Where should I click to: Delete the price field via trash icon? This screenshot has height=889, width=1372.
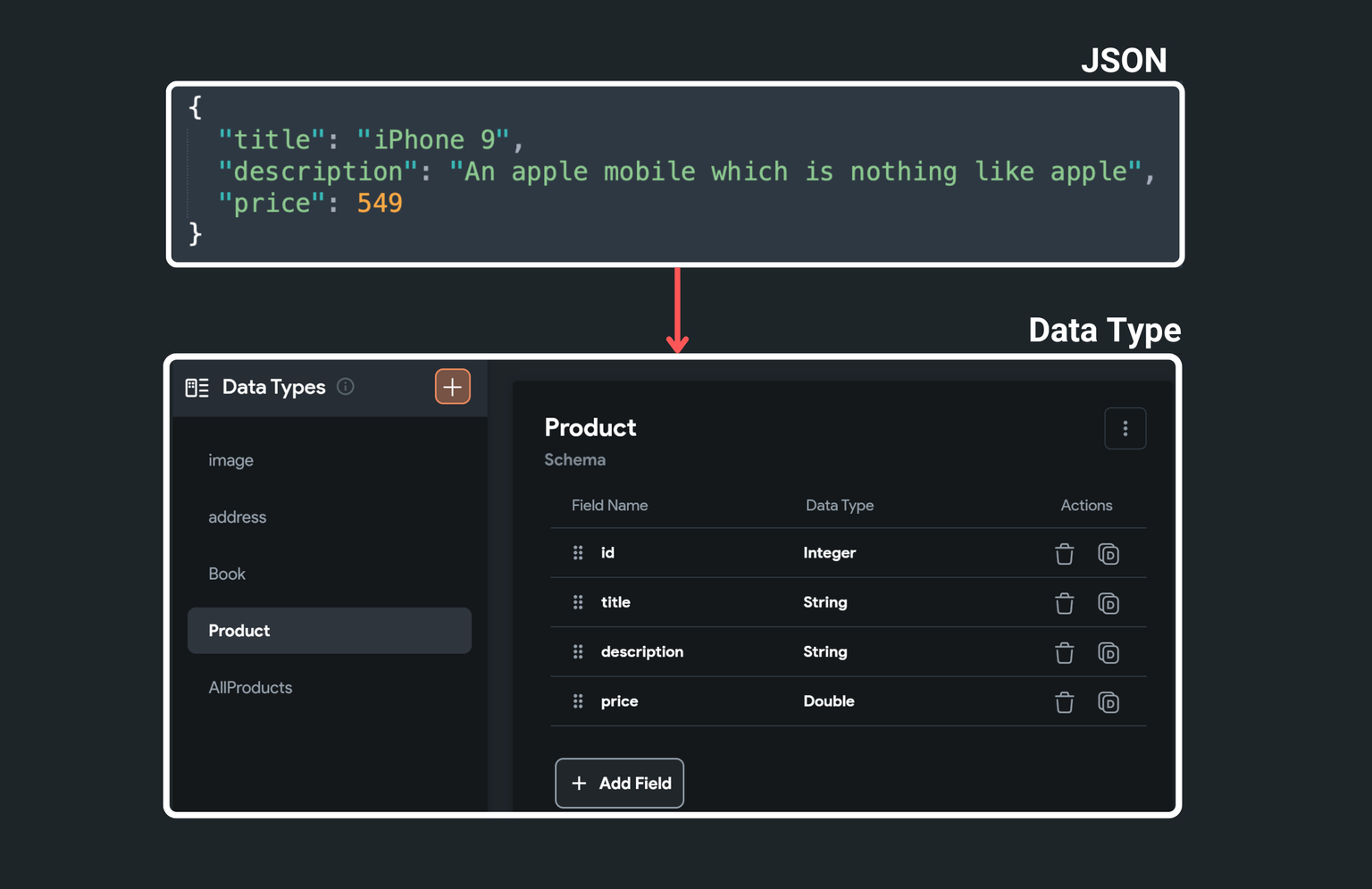1064,702
